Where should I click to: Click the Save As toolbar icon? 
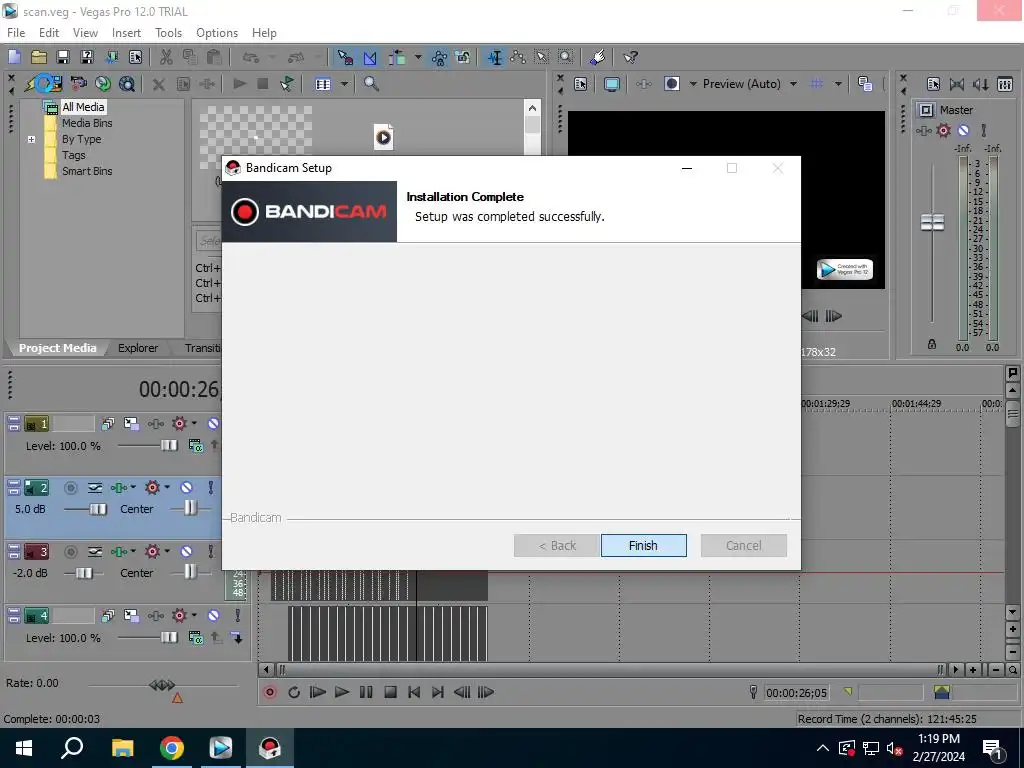pos(87,57)
